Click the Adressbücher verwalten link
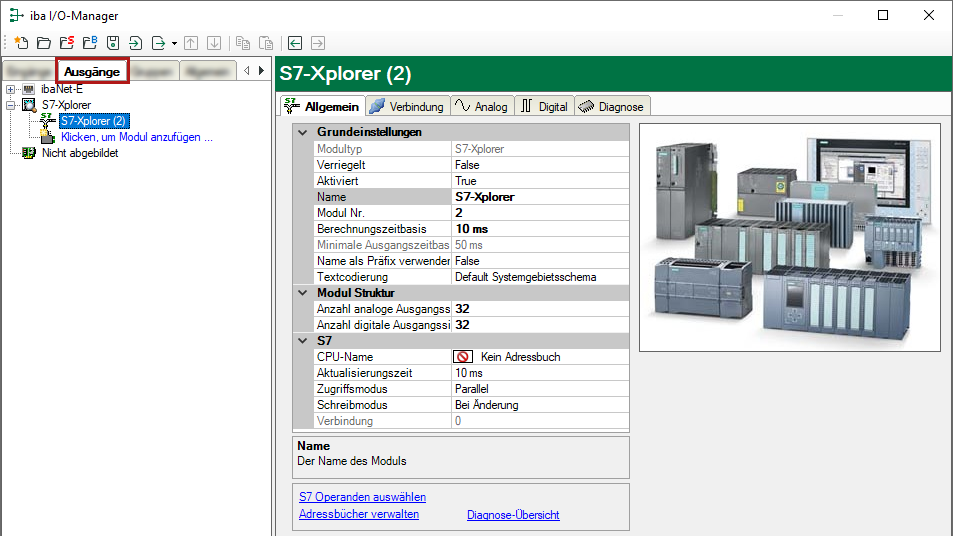 pyautogui.click(x=359, y=514)
